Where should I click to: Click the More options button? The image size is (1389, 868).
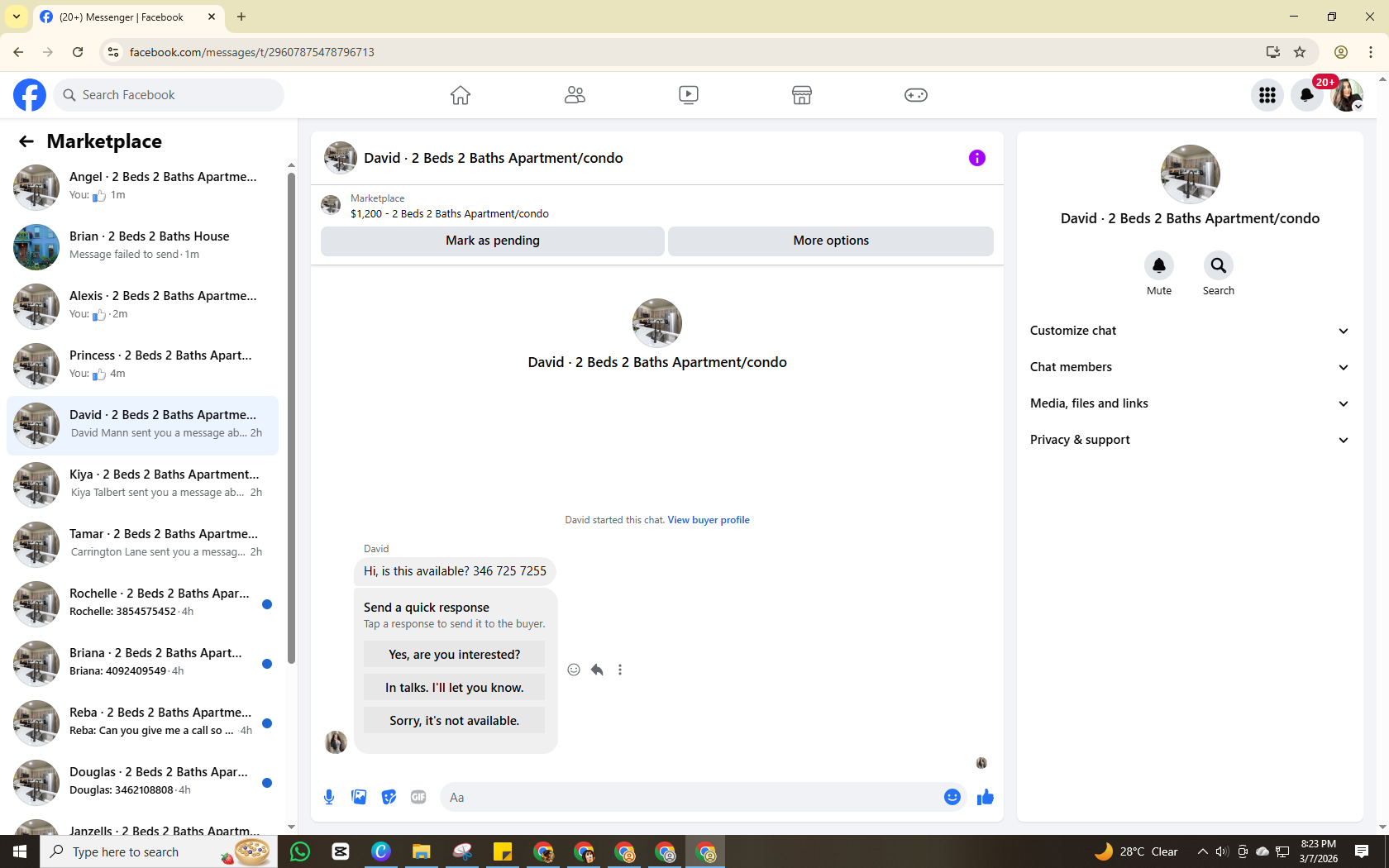point(831,241)
